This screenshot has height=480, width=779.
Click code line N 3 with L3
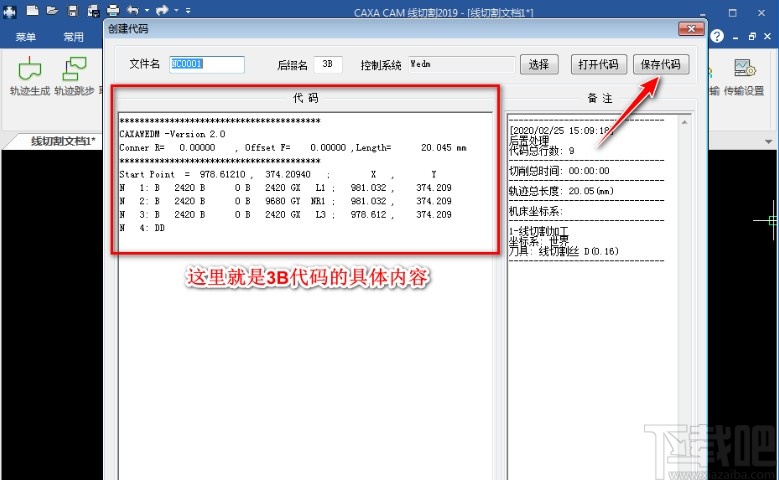[286, 215]
